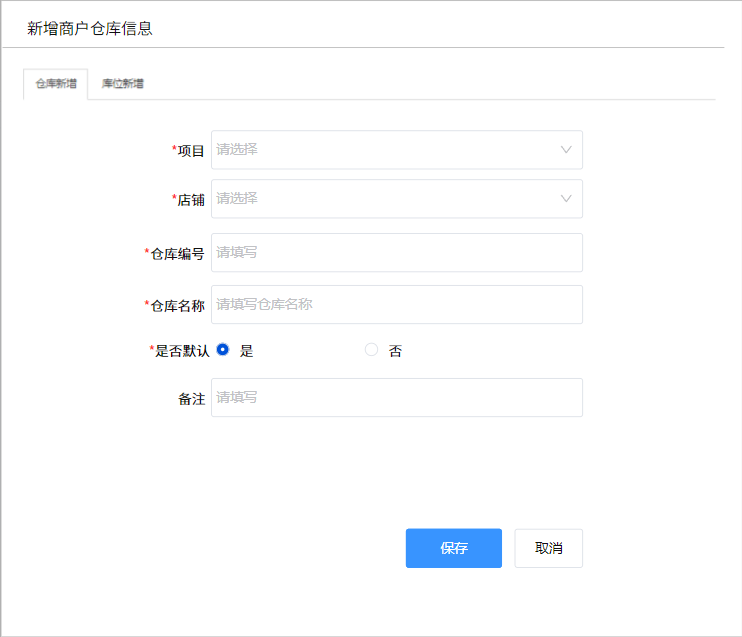This screenshot has height=637, width=742.
Task: Open the 店铺 请选择 select box
Action: [397, 199]
